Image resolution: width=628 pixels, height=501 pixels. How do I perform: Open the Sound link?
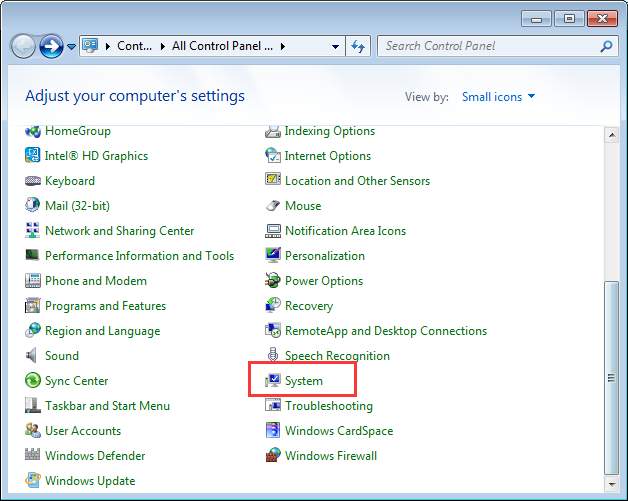[62, 356]
